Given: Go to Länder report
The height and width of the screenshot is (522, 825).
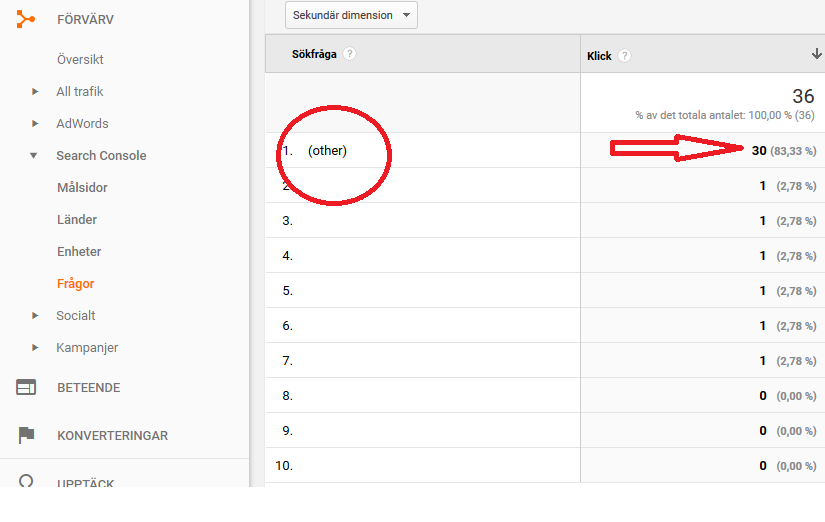Looking at the screenshot, I should [x=77, y=219].
